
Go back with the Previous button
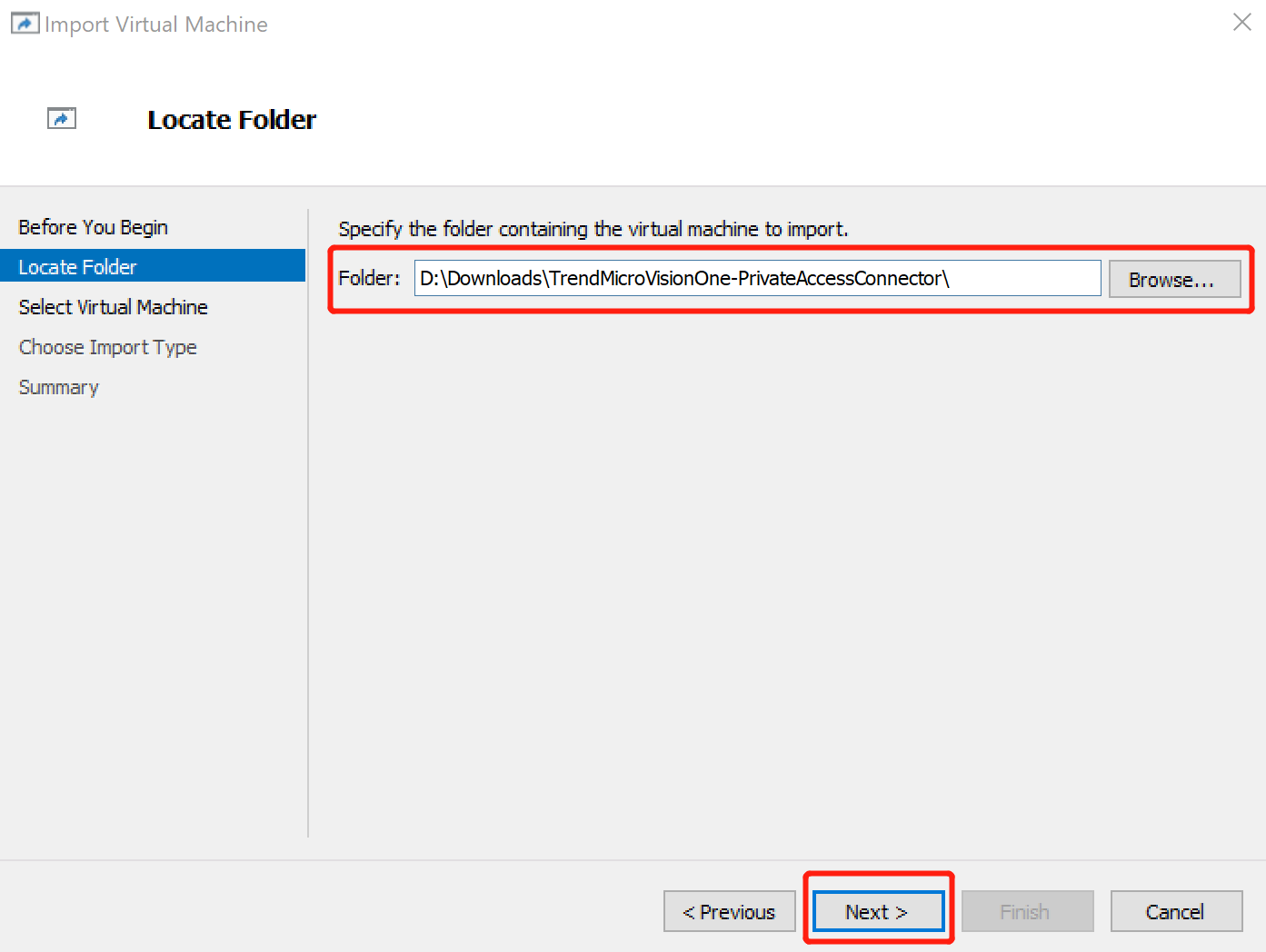tap(729, 911)
